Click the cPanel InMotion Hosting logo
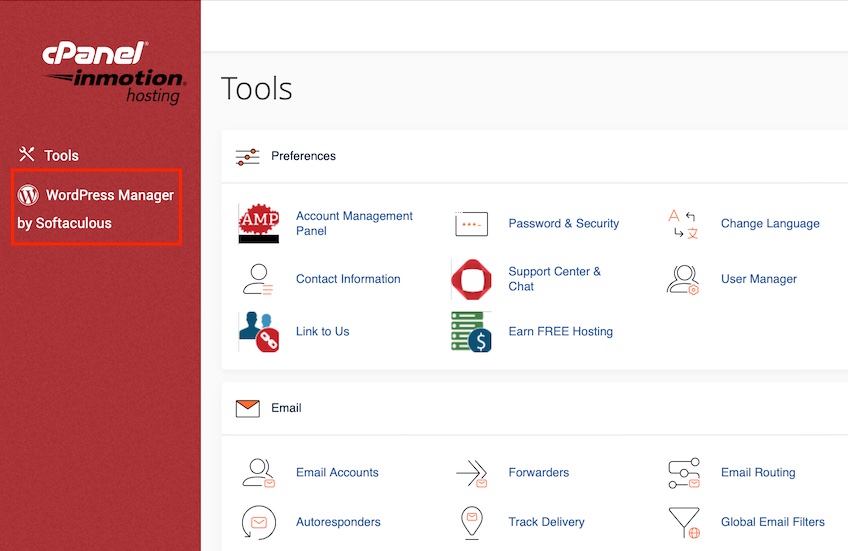Screen dimensions: 848x551 pos(114,73)
